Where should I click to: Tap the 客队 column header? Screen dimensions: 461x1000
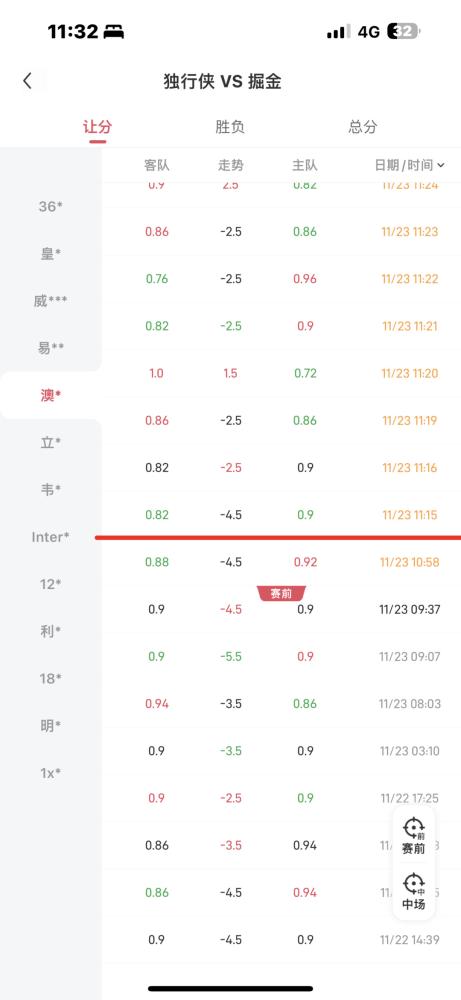pos(157,165)
